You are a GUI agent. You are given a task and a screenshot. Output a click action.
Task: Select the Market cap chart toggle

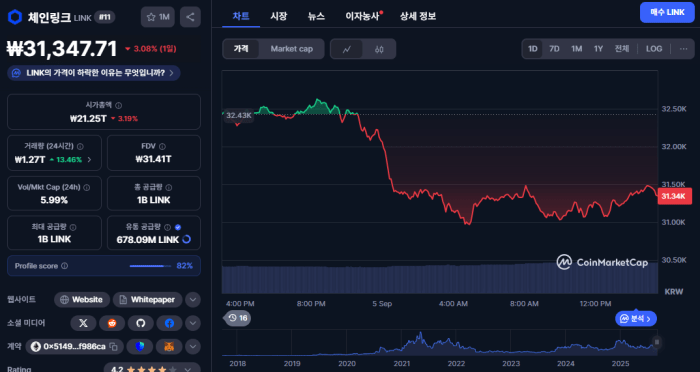[292, 49]
